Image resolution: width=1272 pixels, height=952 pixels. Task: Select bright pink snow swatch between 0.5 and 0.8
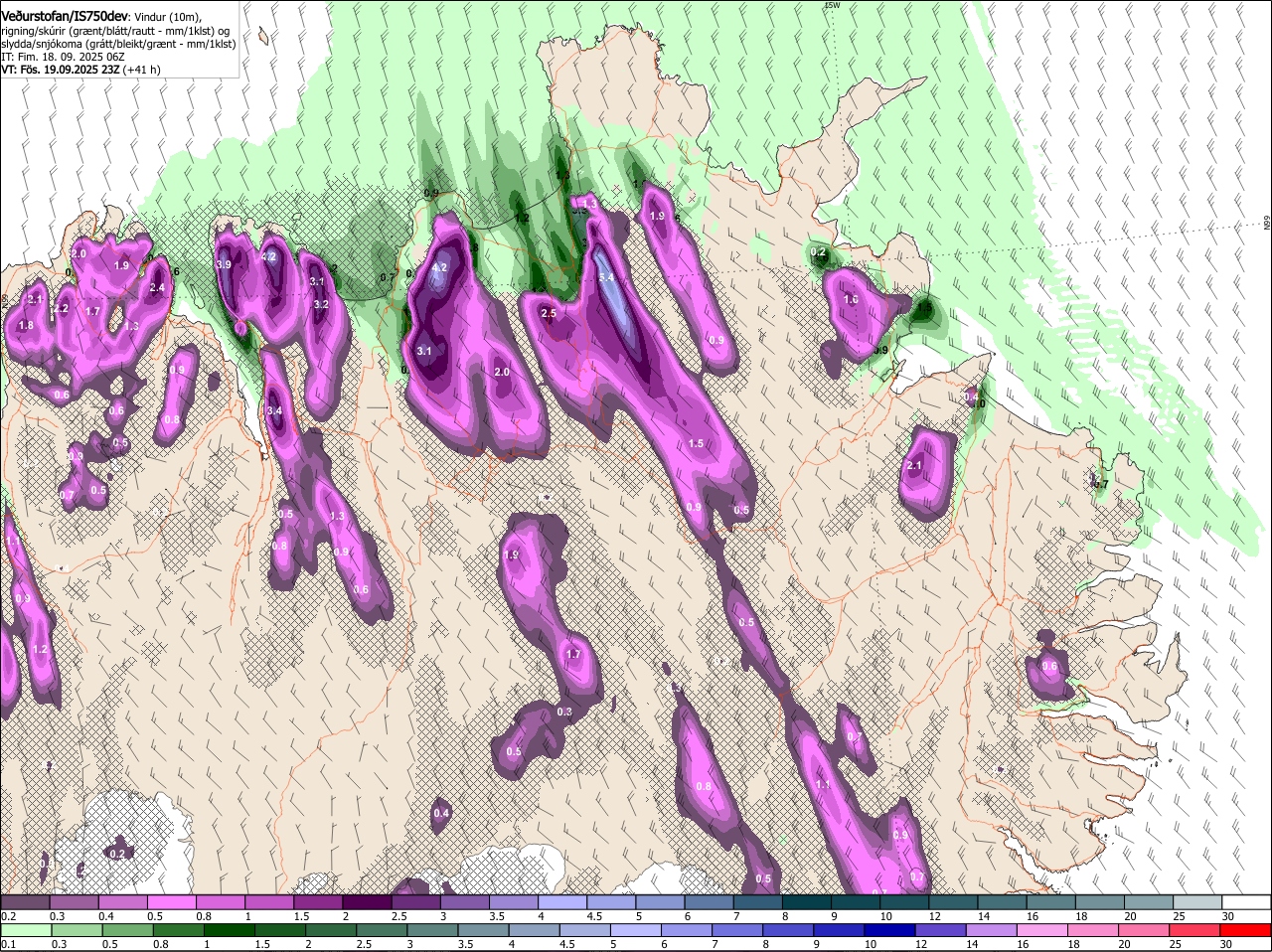172,902
